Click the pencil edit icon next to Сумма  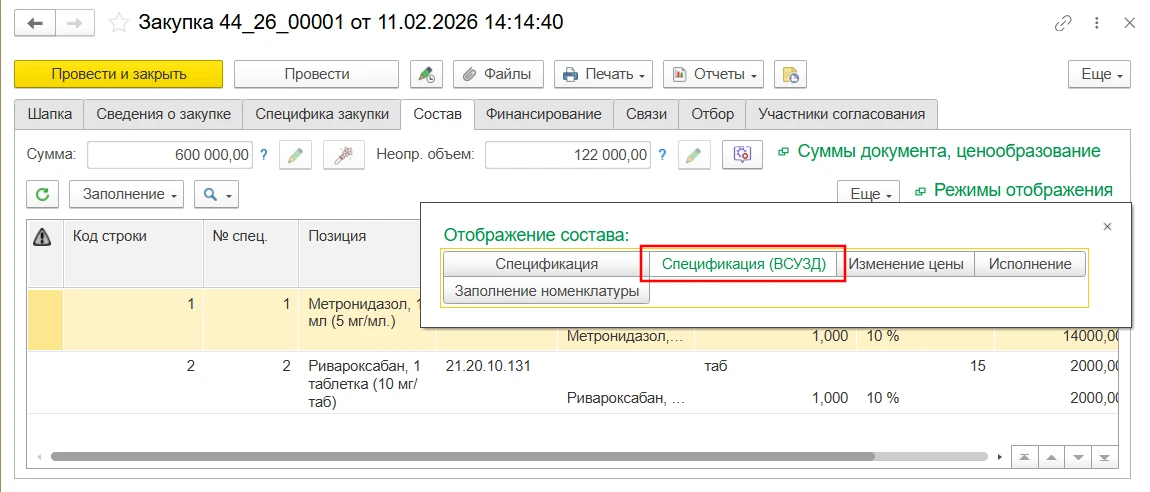point(295,155)
